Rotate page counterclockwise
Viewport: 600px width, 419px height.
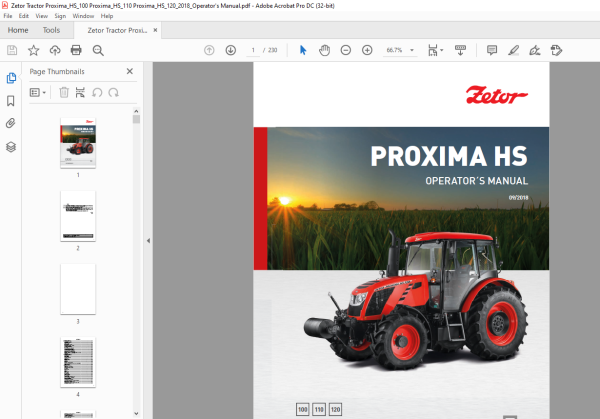tap(97, 92)
